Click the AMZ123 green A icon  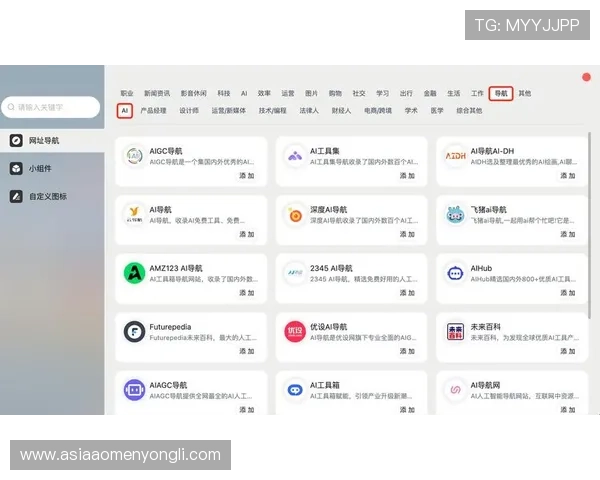134,273
